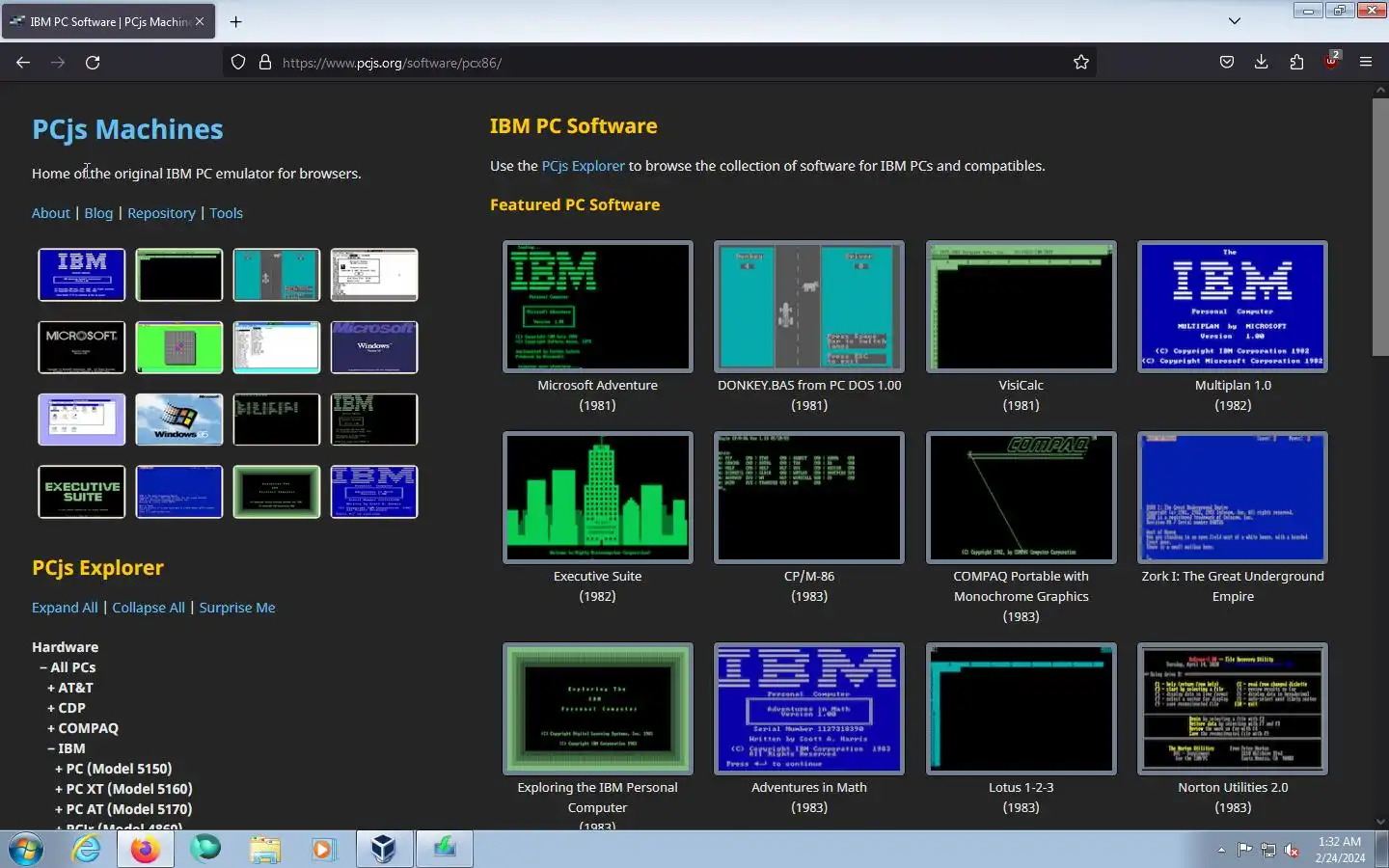Switch to Firefox in the taskbar

[145, 850]
